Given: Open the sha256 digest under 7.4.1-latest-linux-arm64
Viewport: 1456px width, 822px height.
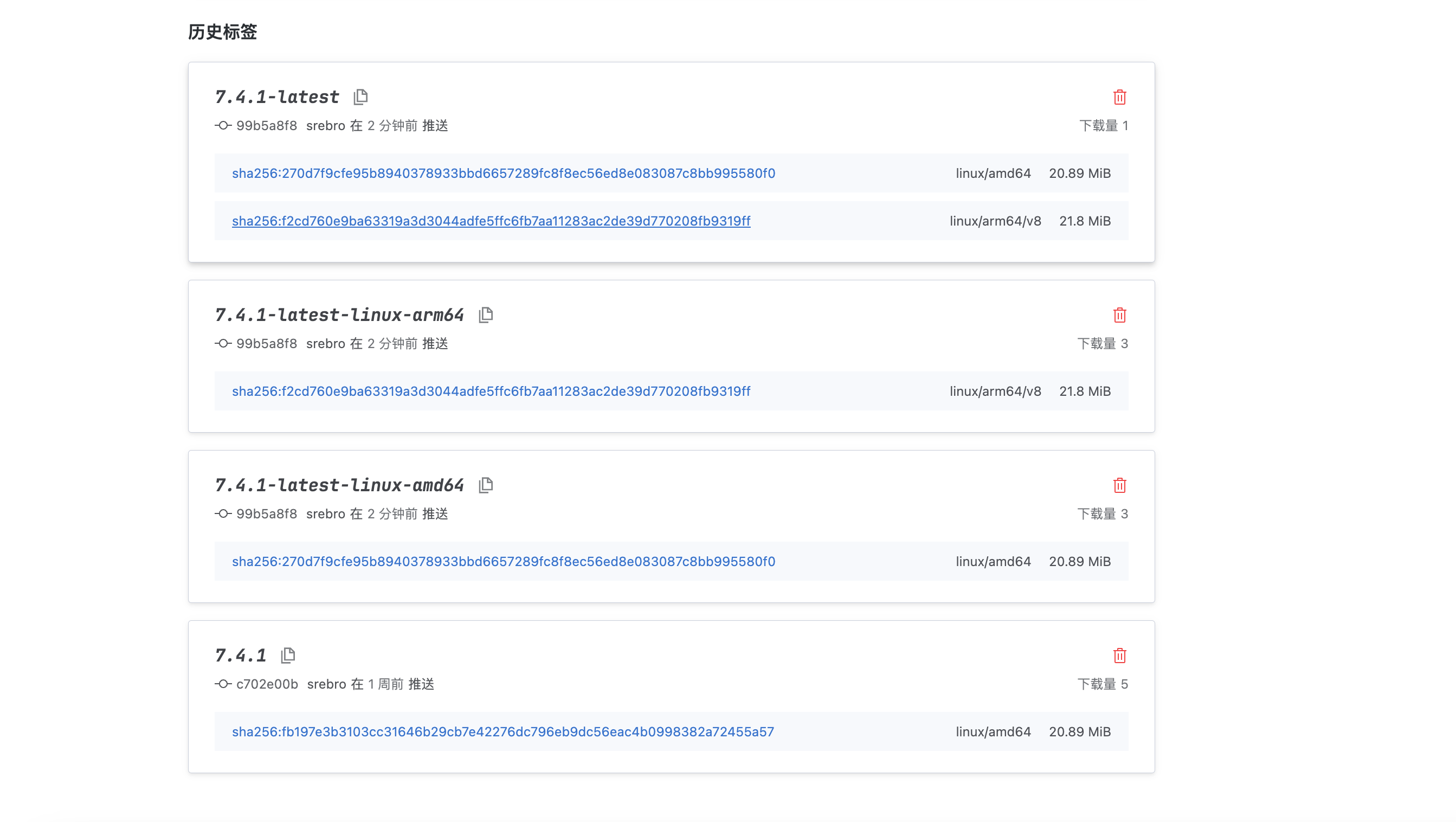Looking at the screenshot, I should (x=491, y=390).
